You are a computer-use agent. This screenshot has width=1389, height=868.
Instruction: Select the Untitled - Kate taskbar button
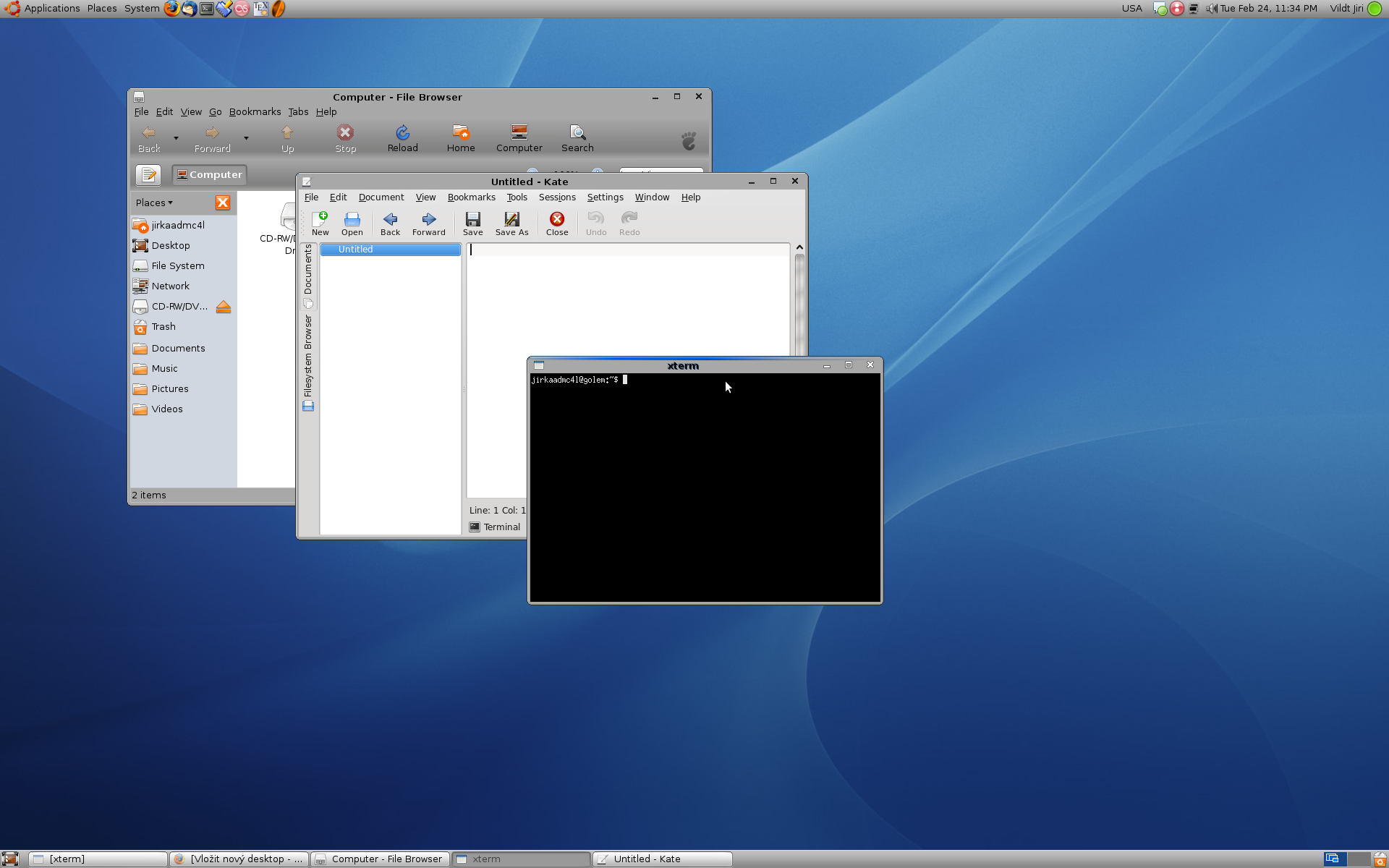[663, 859]
